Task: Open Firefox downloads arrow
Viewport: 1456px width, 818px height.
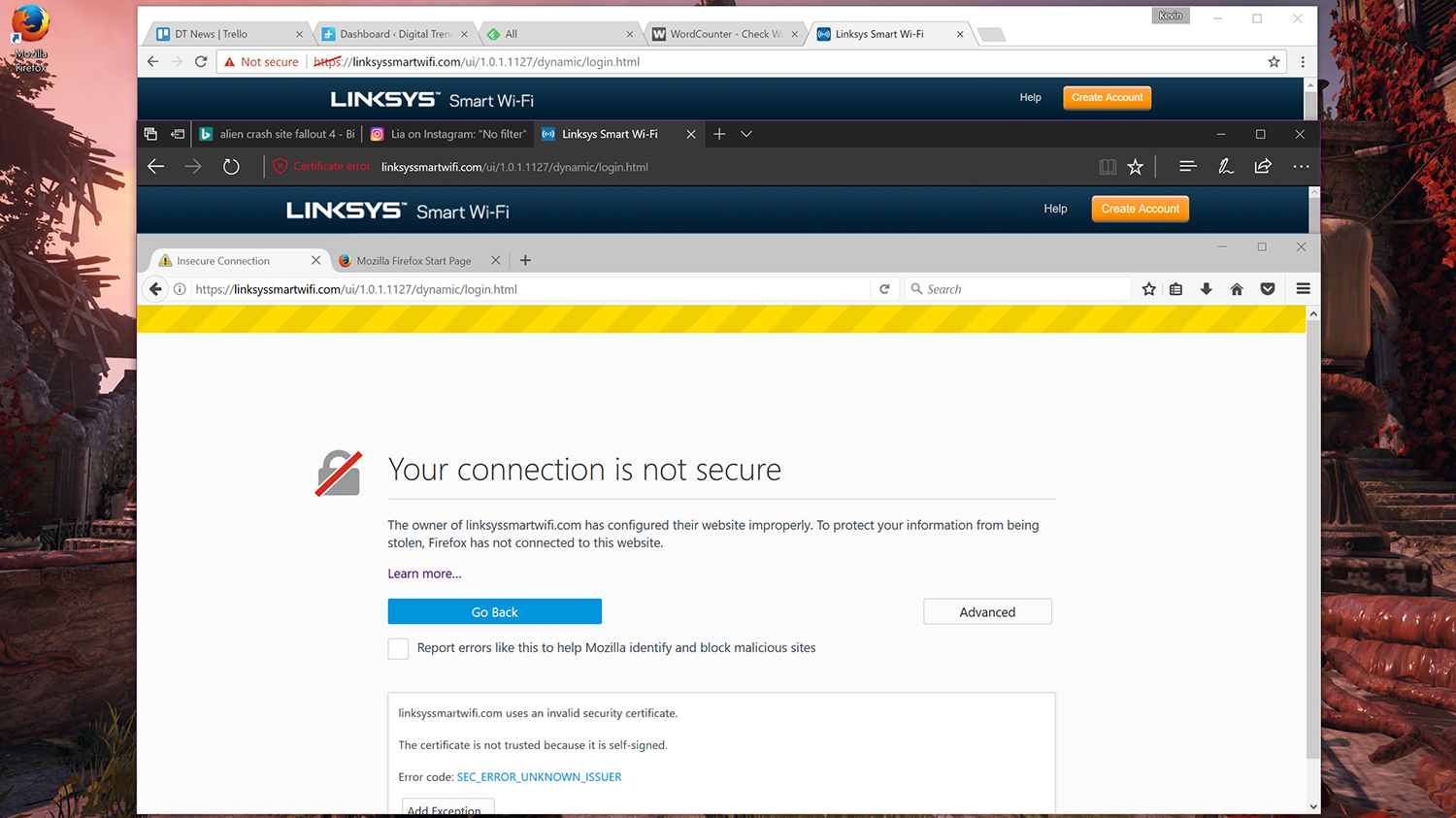Action: click(1207, 289)
